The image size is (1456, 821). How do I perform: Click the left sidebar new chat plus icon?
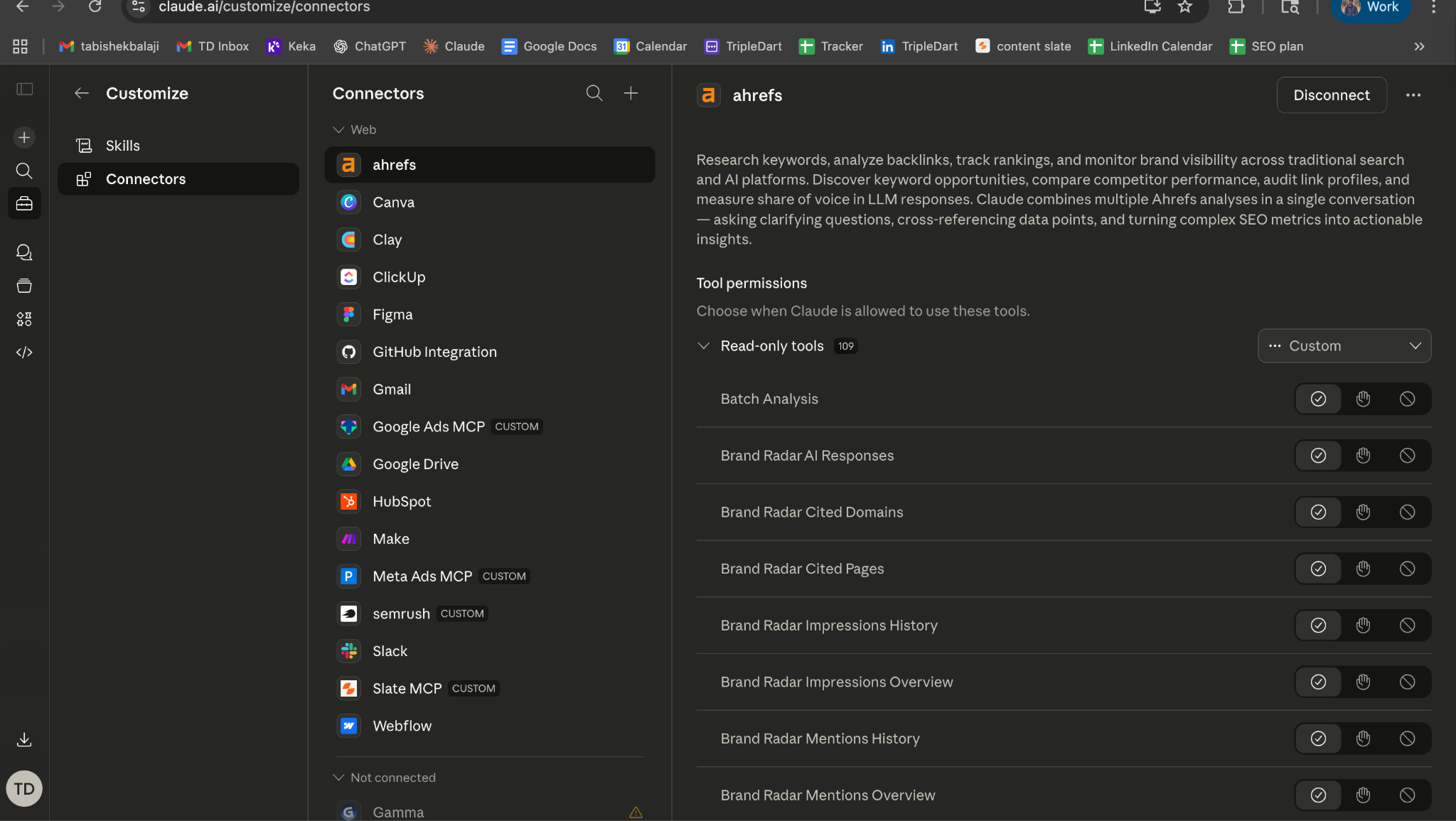click(24, 137)
